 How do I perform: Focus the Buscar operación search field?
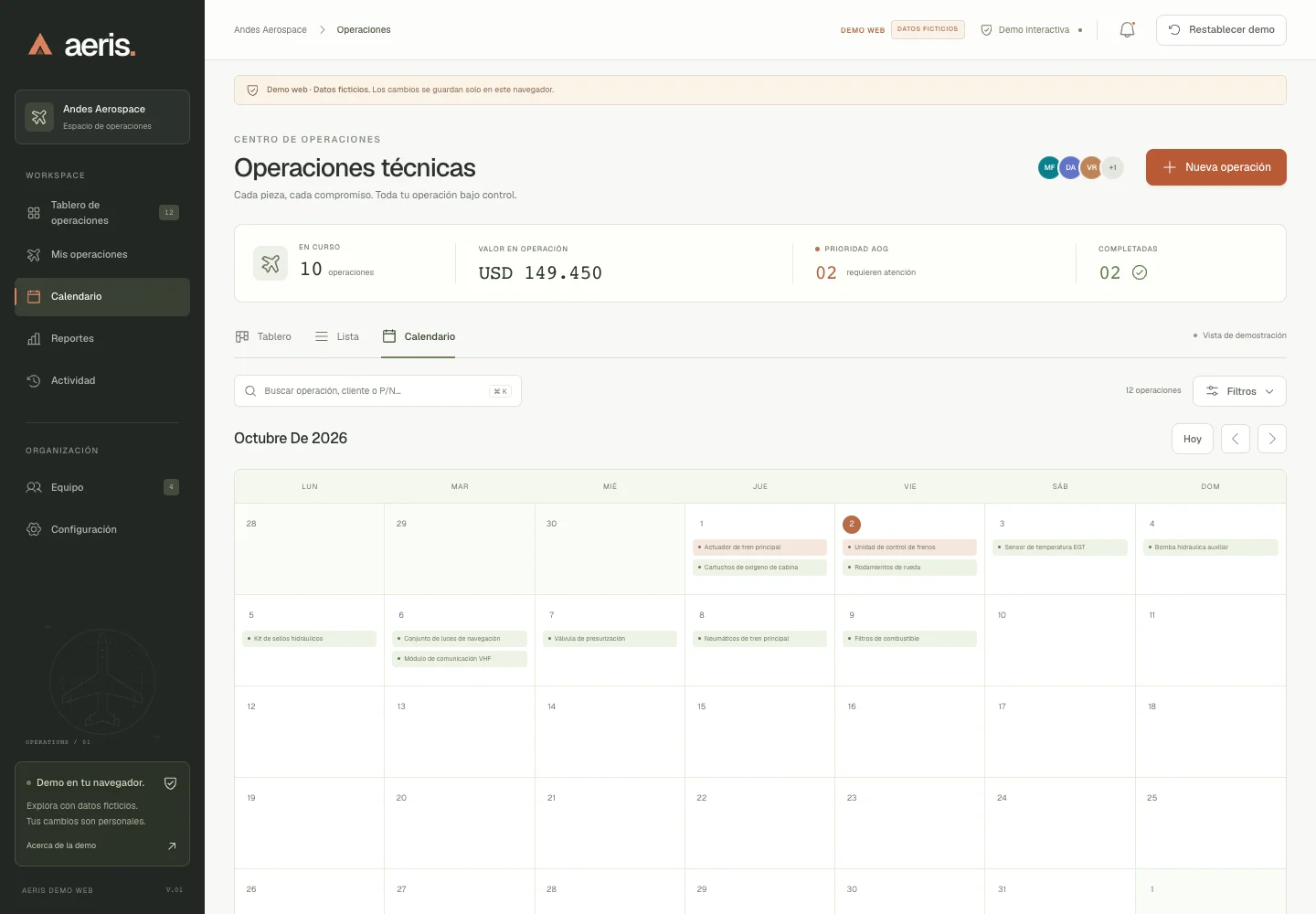tap(377, 391)
